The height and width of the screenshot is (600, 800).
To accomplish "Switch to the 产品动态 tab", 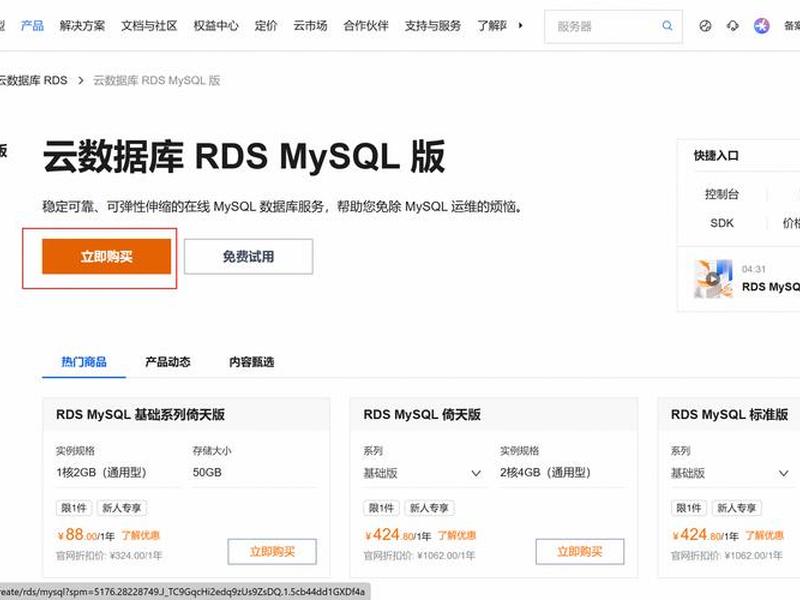I will point(167,362).
